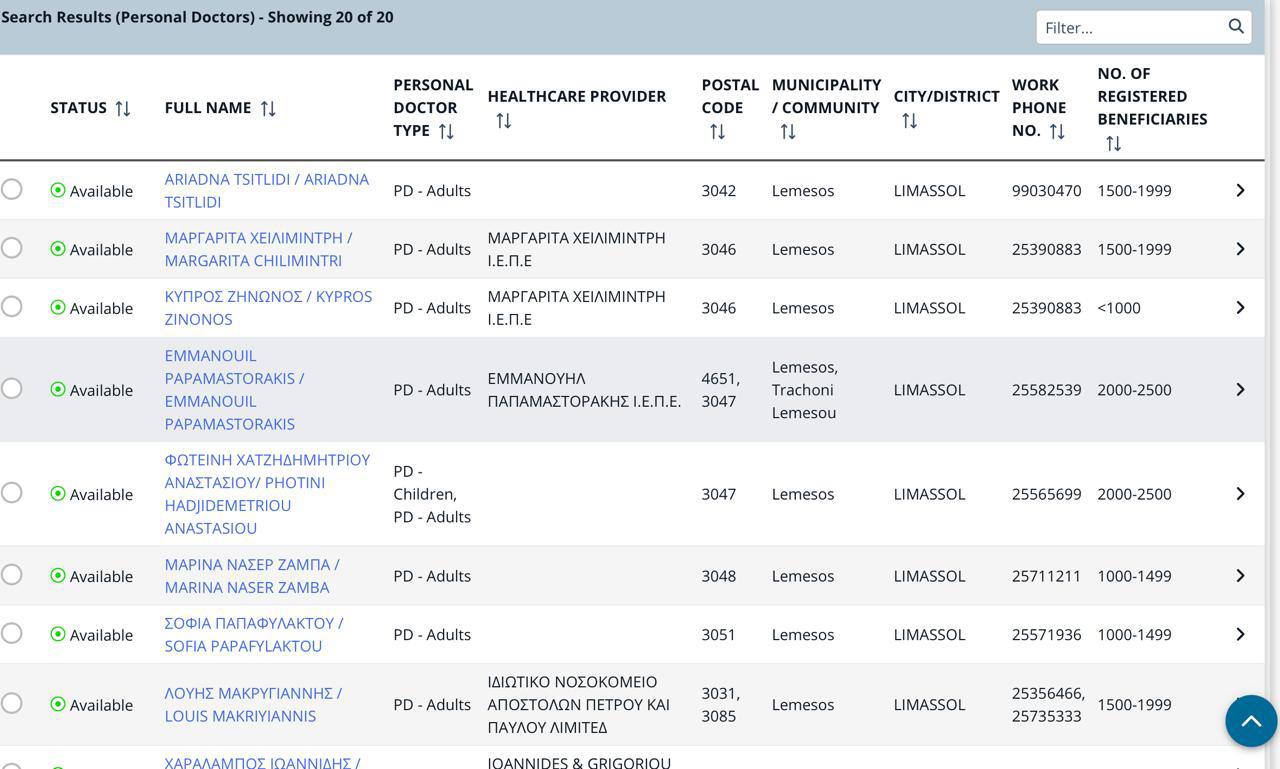Open Louis Makriyiannis doctor profile link
1280x769 pixels.
(253, 704)
